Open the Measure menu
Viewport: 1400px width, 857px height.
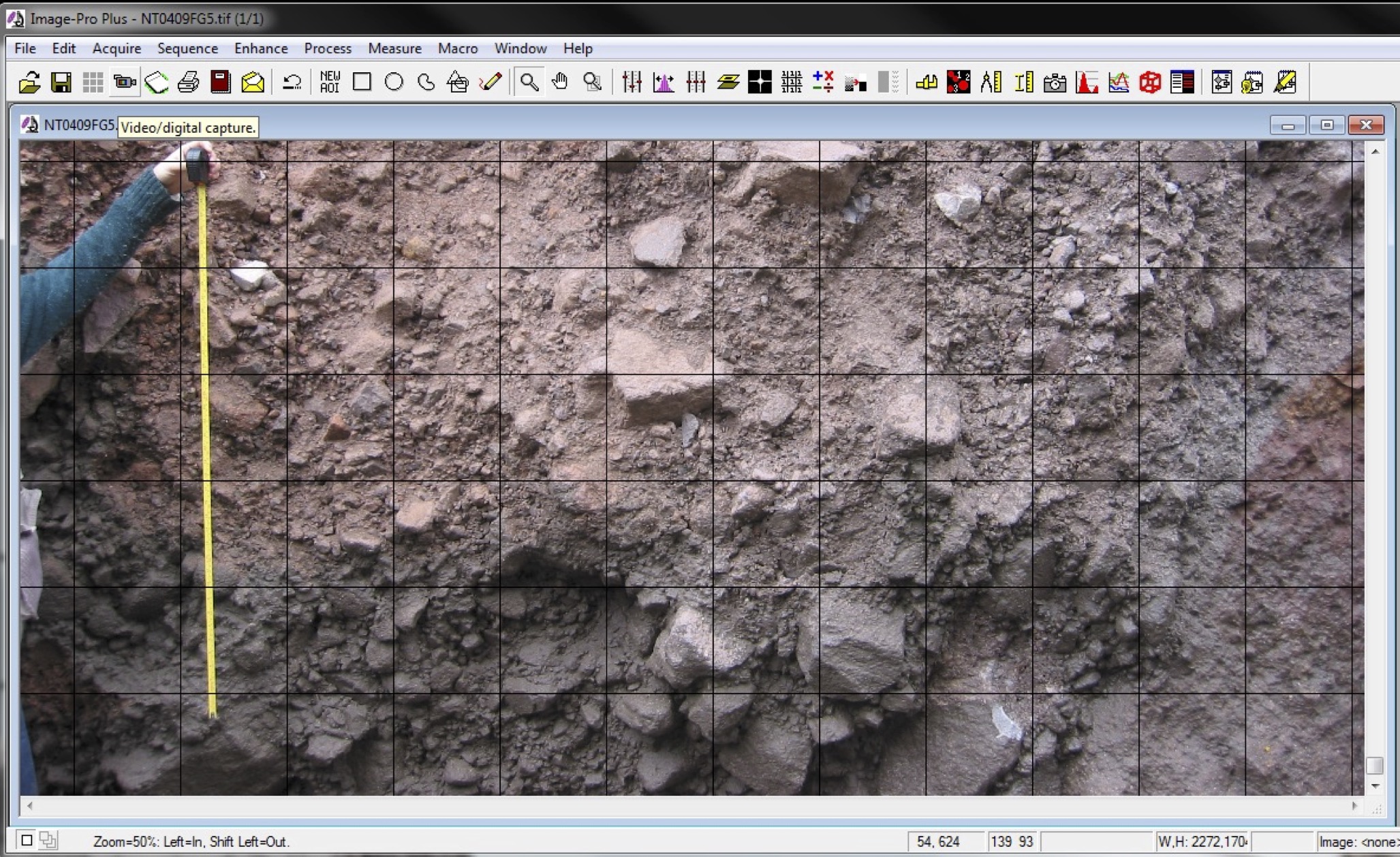(394, 48)
